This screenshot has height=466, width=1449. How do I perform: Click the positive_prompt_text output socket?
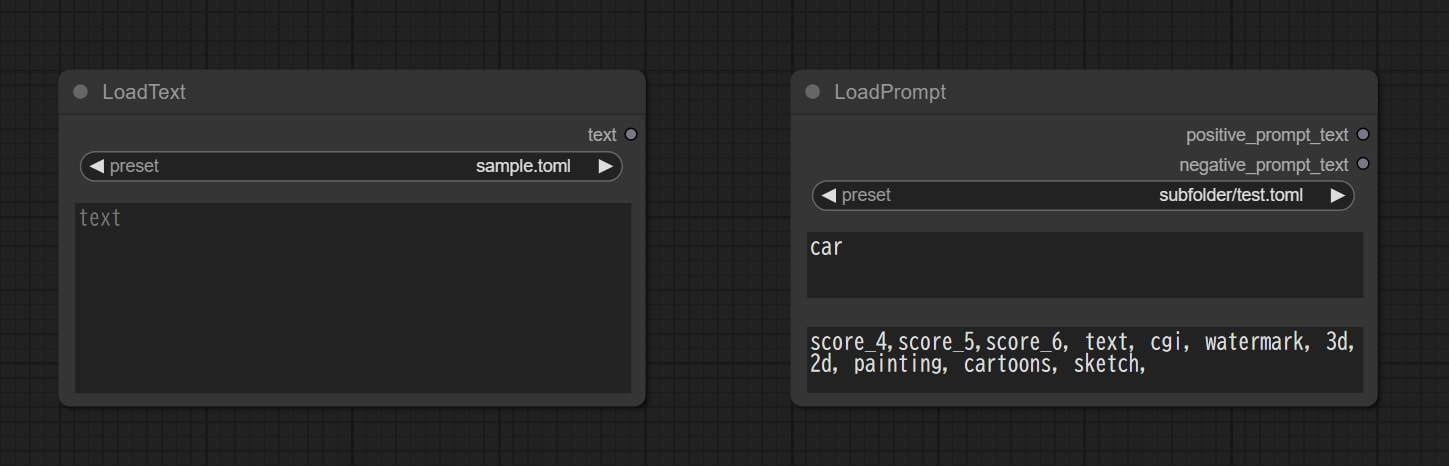coord(1363,134)
